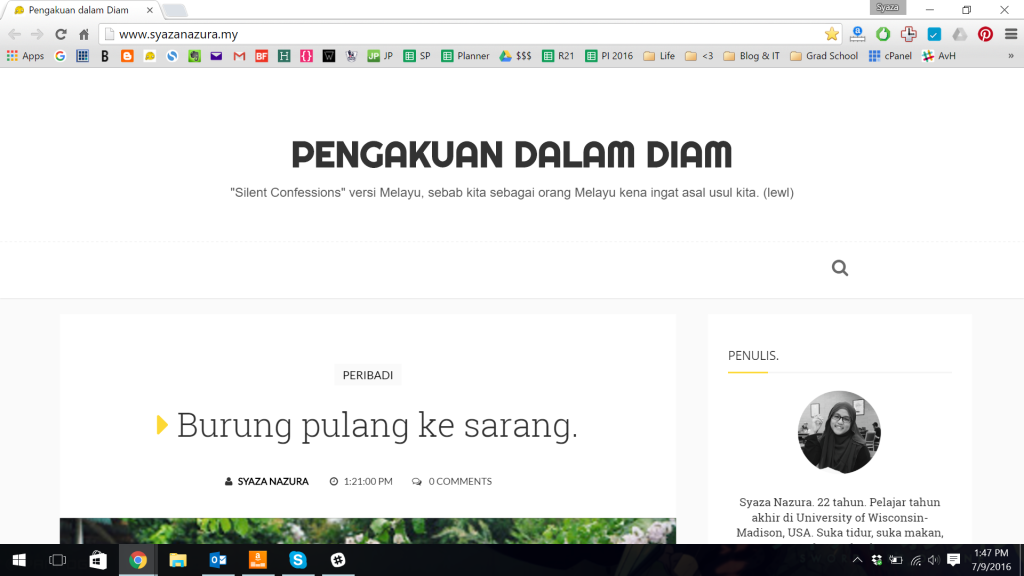Open the Blogger bookmark icon
Screen dimensions: 1024x576
127,56
